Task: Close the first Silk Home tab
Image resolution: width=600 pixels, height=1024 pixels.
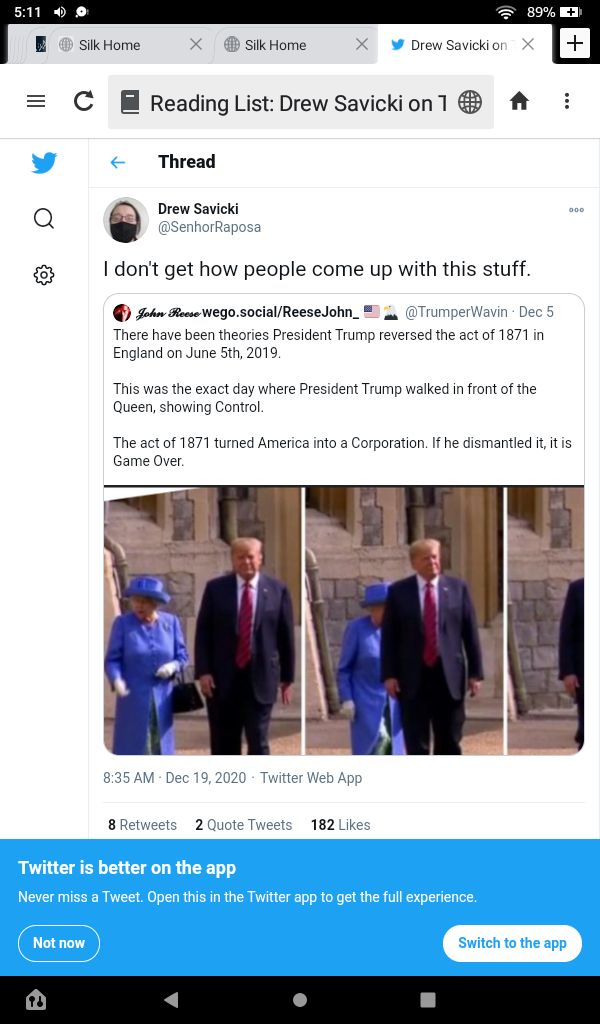Action: click(x=196, y=44)
